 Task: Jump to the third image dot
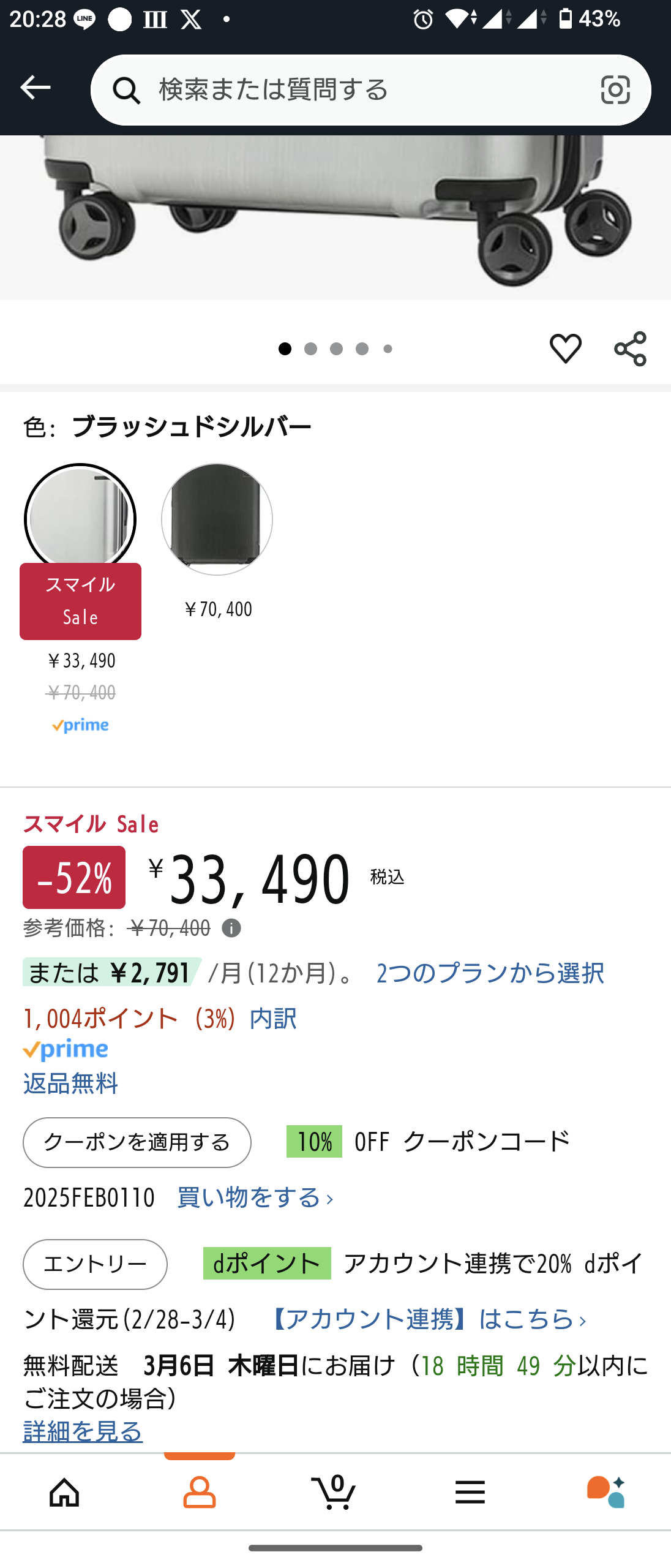[x=336, y=349]
